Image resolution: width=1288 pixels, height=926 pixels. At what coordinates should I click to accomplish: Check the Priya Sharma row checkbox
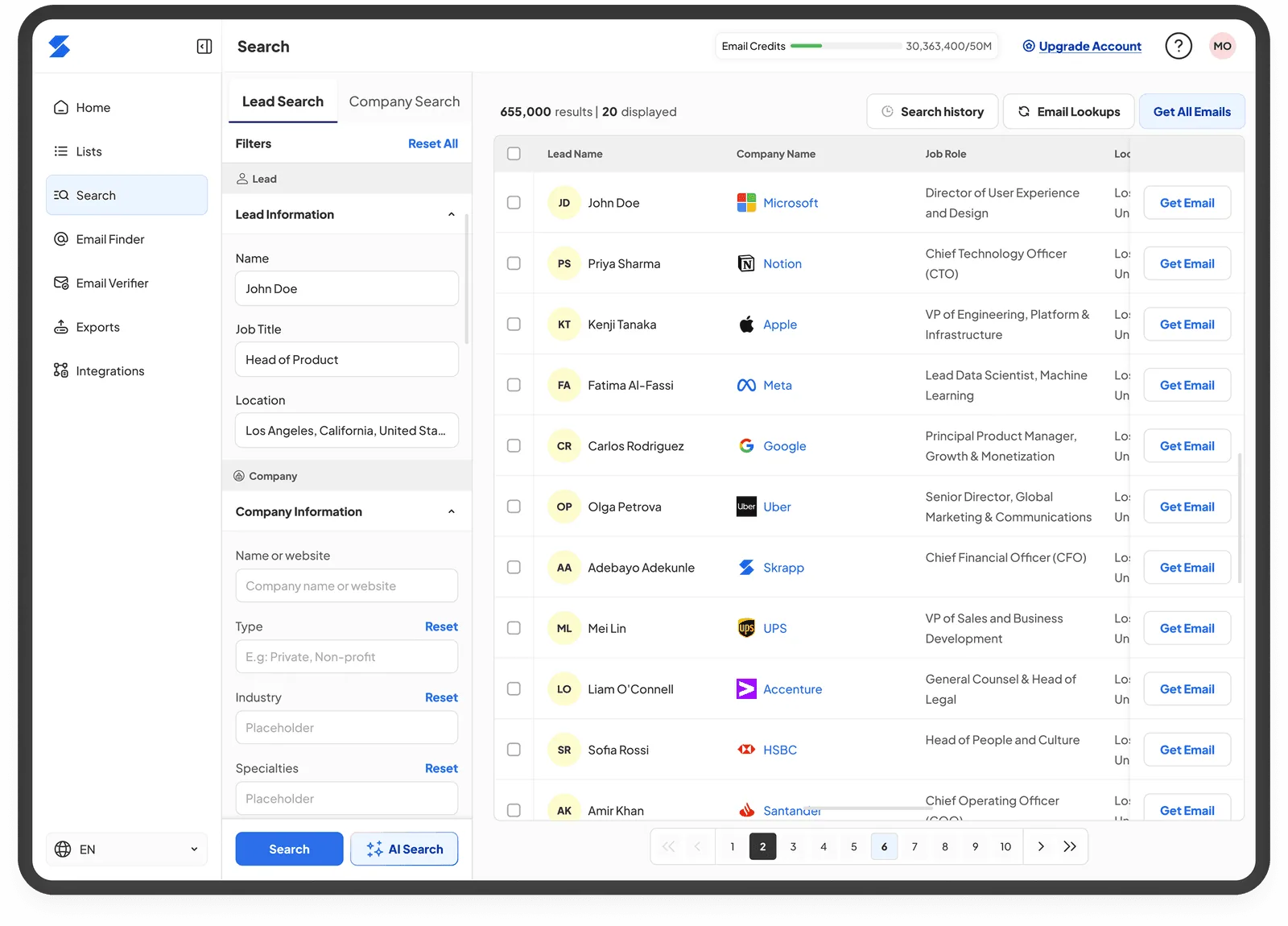(x=514, y=263)
